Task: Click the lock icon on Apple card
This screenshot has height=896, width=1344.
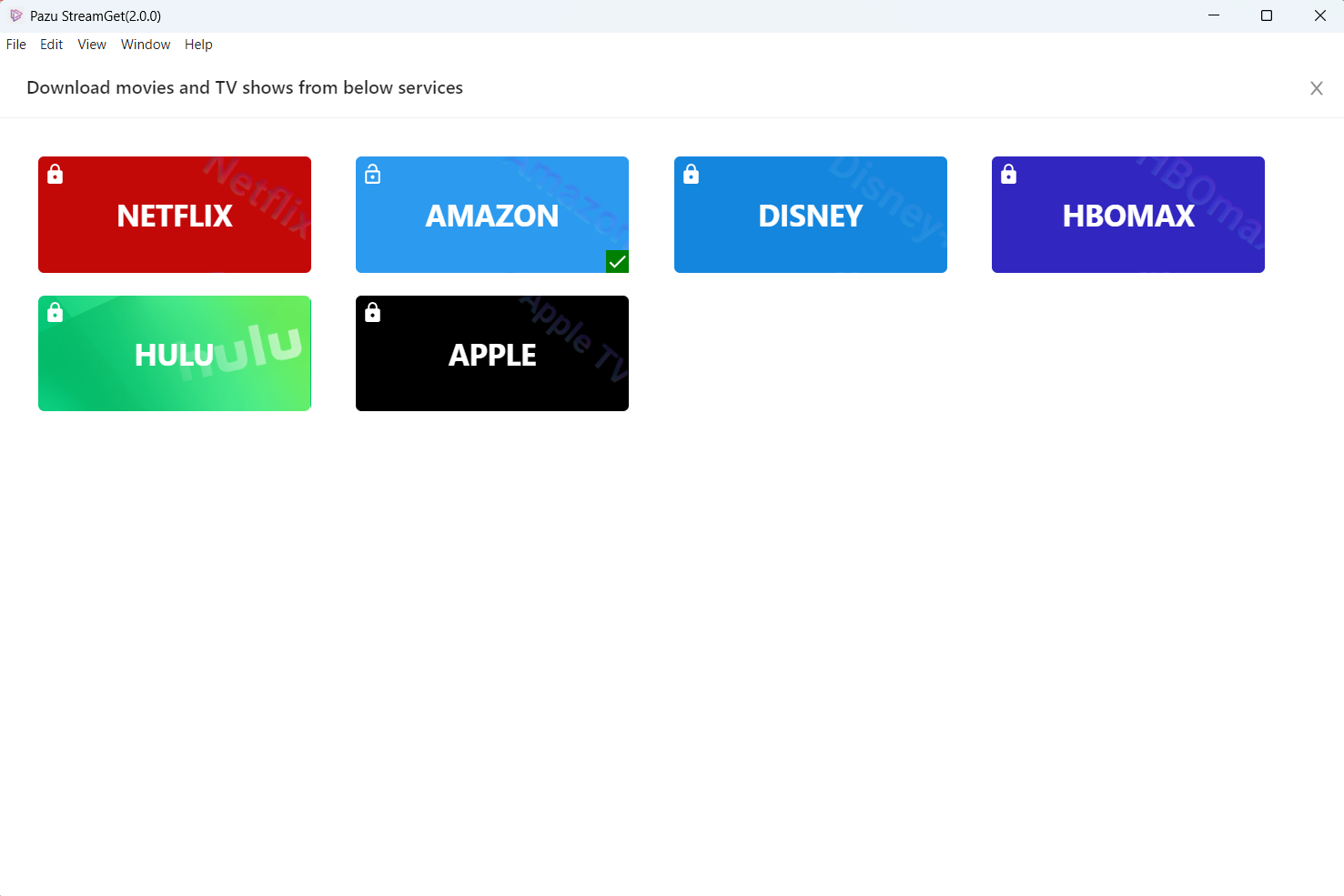Action: coord(373,312)
